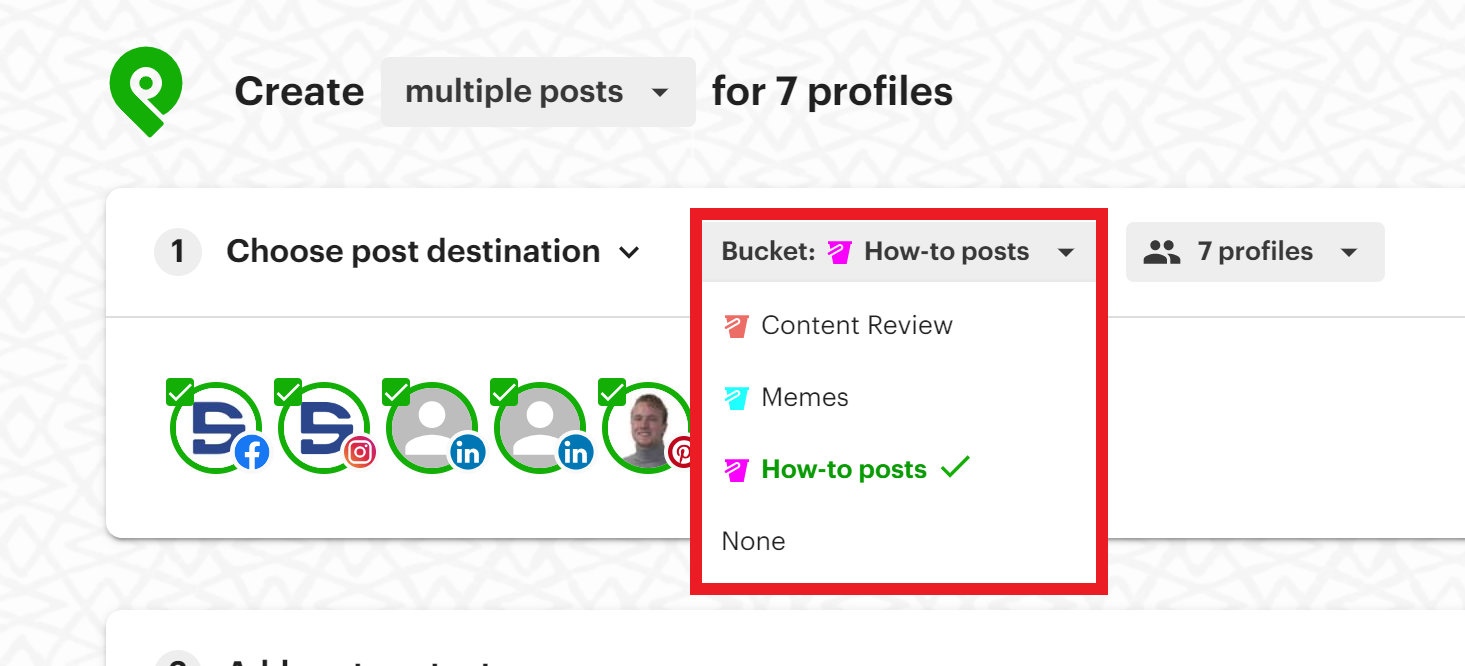1465x666 pixels.
Task: Select the Content Review bucket
Action: pyautogui.click(x=857, y=325)
